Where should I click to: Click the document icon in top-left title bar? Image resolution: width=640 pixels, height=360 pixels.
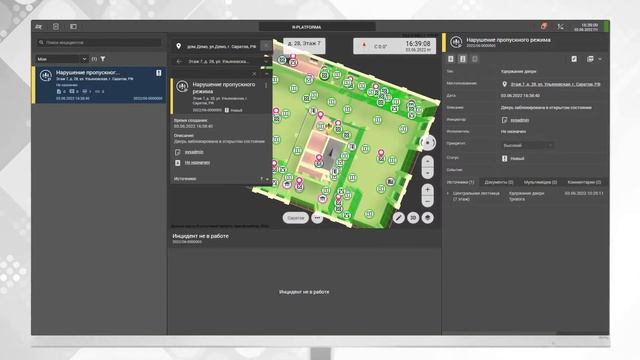click(56, 27)
